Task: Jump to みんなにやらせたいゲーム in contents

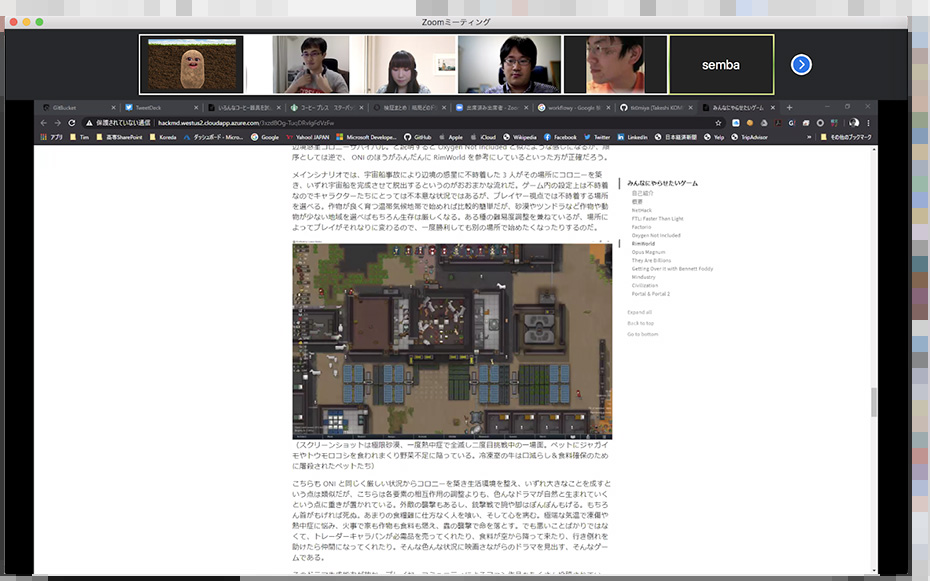Action: point(663,183)
